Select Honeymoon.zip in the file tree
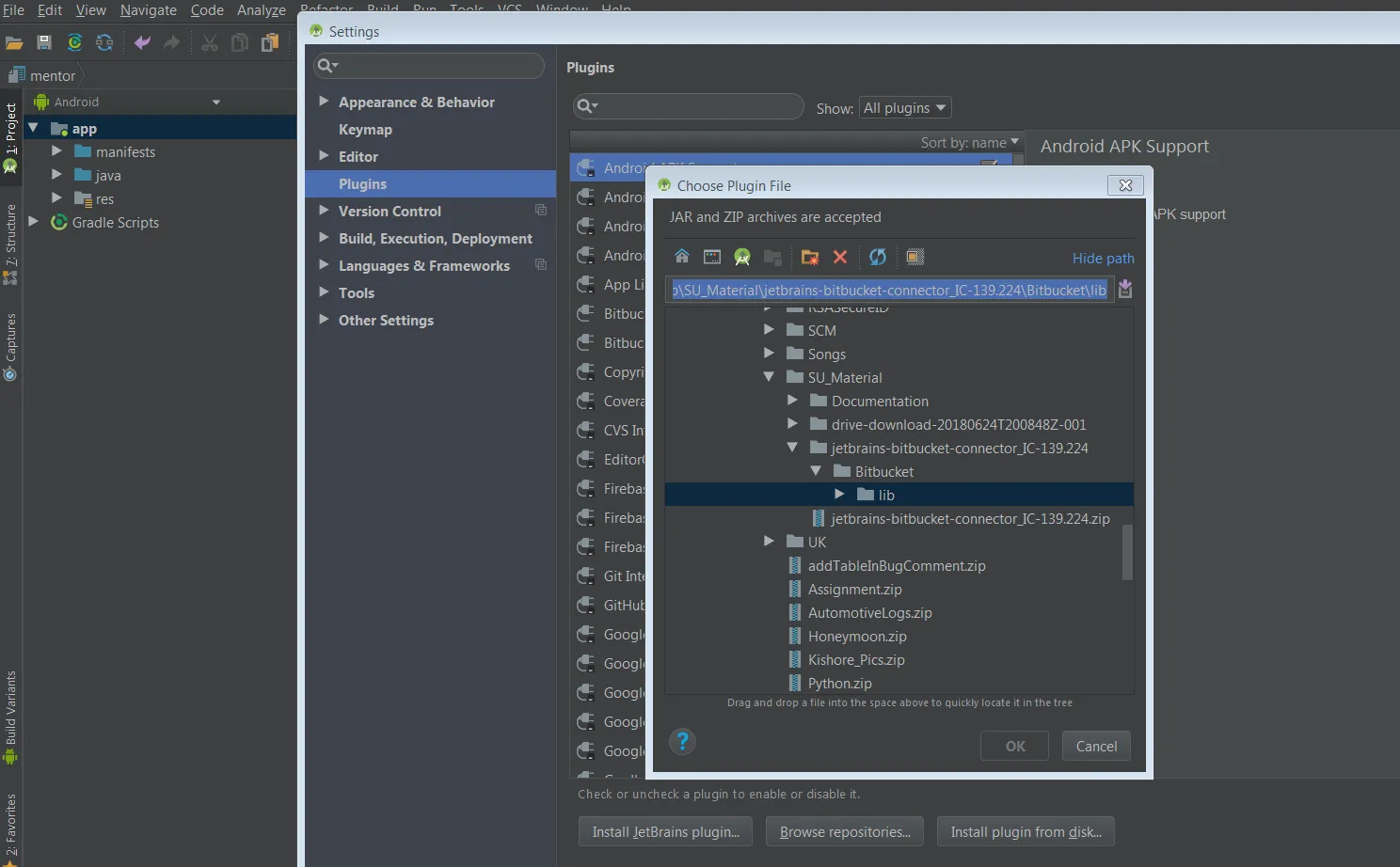This screenshot has height=867, width=1400. 857,637
